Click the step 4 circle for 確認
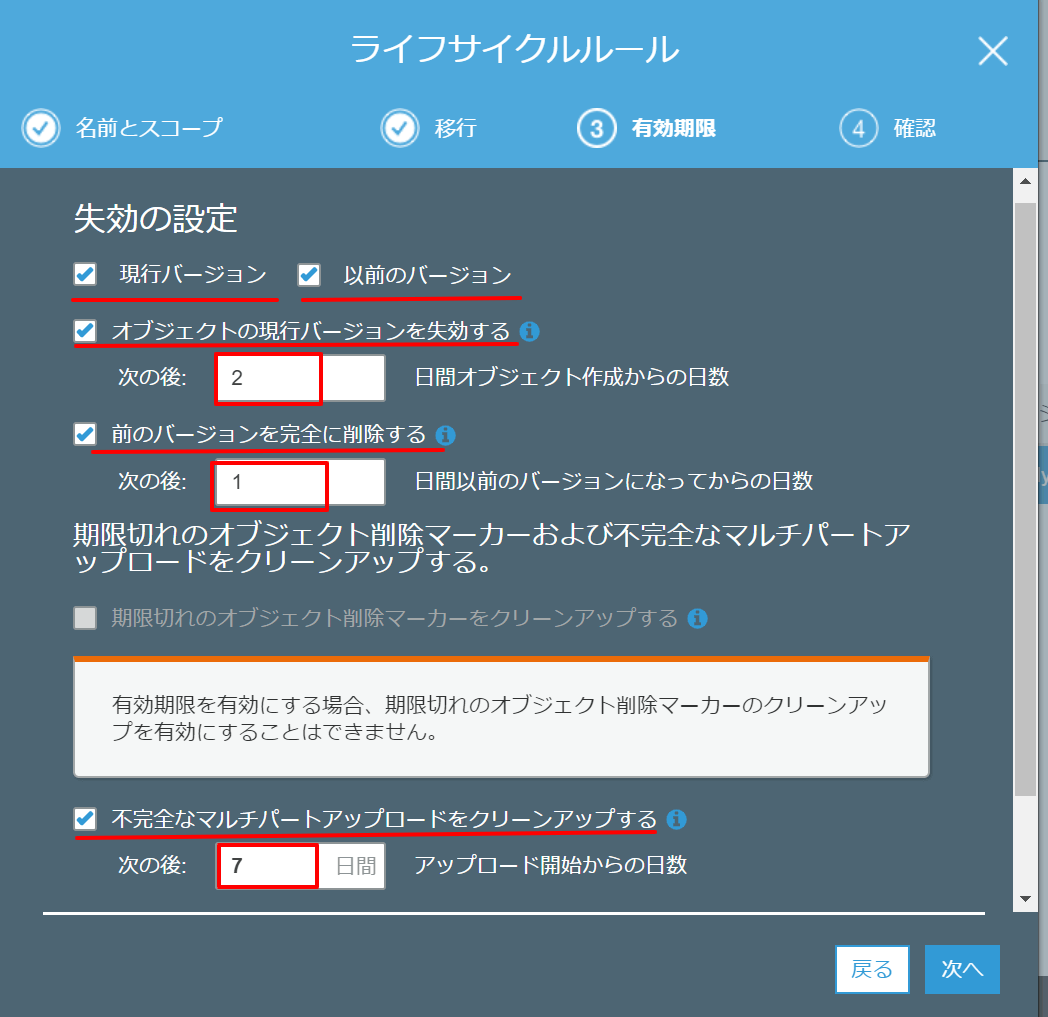The height and width of the screenshot is (1017, 1048). click(858, 128)
